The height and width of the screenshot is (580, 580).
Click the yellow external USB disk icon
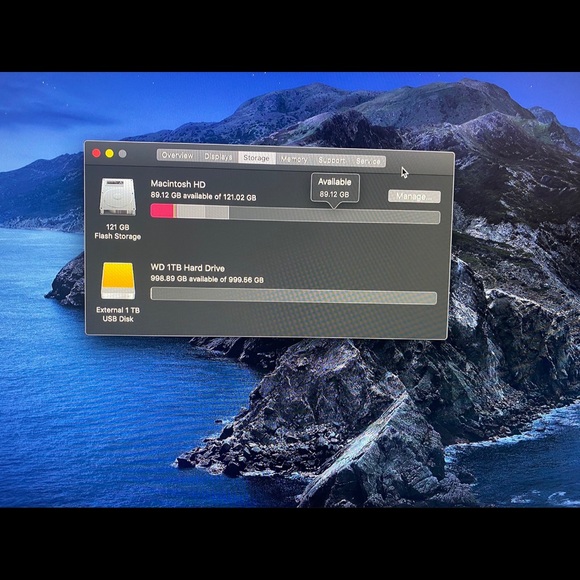click(x=118, y=280)
